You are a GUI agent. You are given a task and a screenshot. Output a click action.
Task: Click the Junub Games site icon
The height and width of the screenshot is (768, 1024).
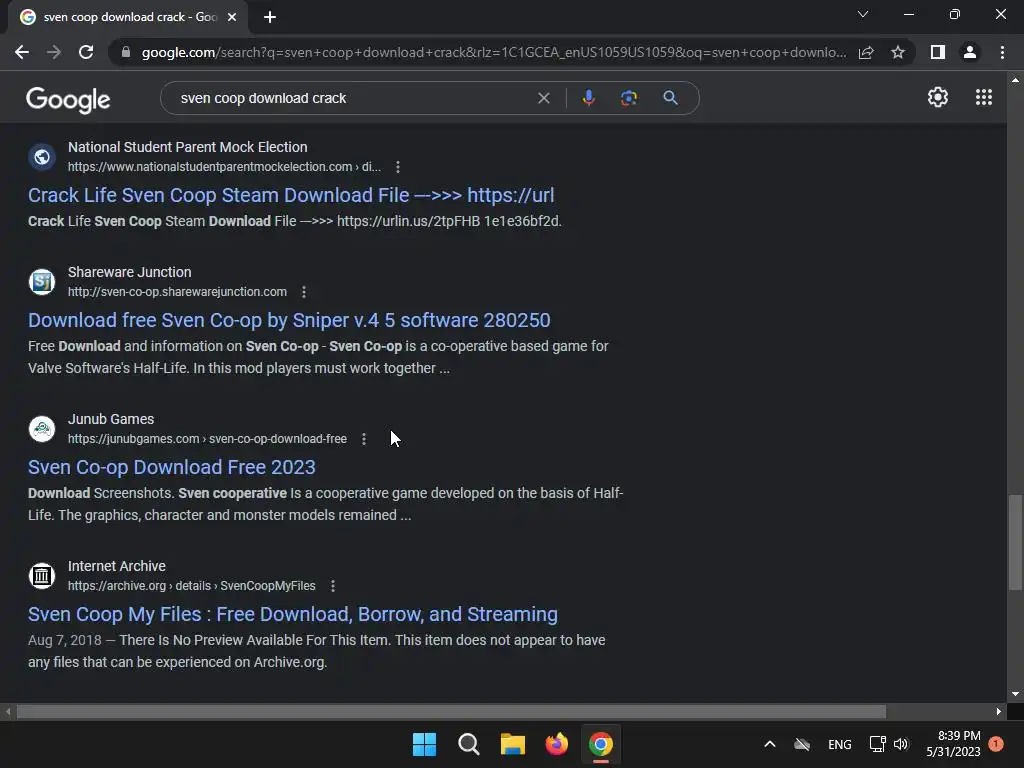click(42, 428)
